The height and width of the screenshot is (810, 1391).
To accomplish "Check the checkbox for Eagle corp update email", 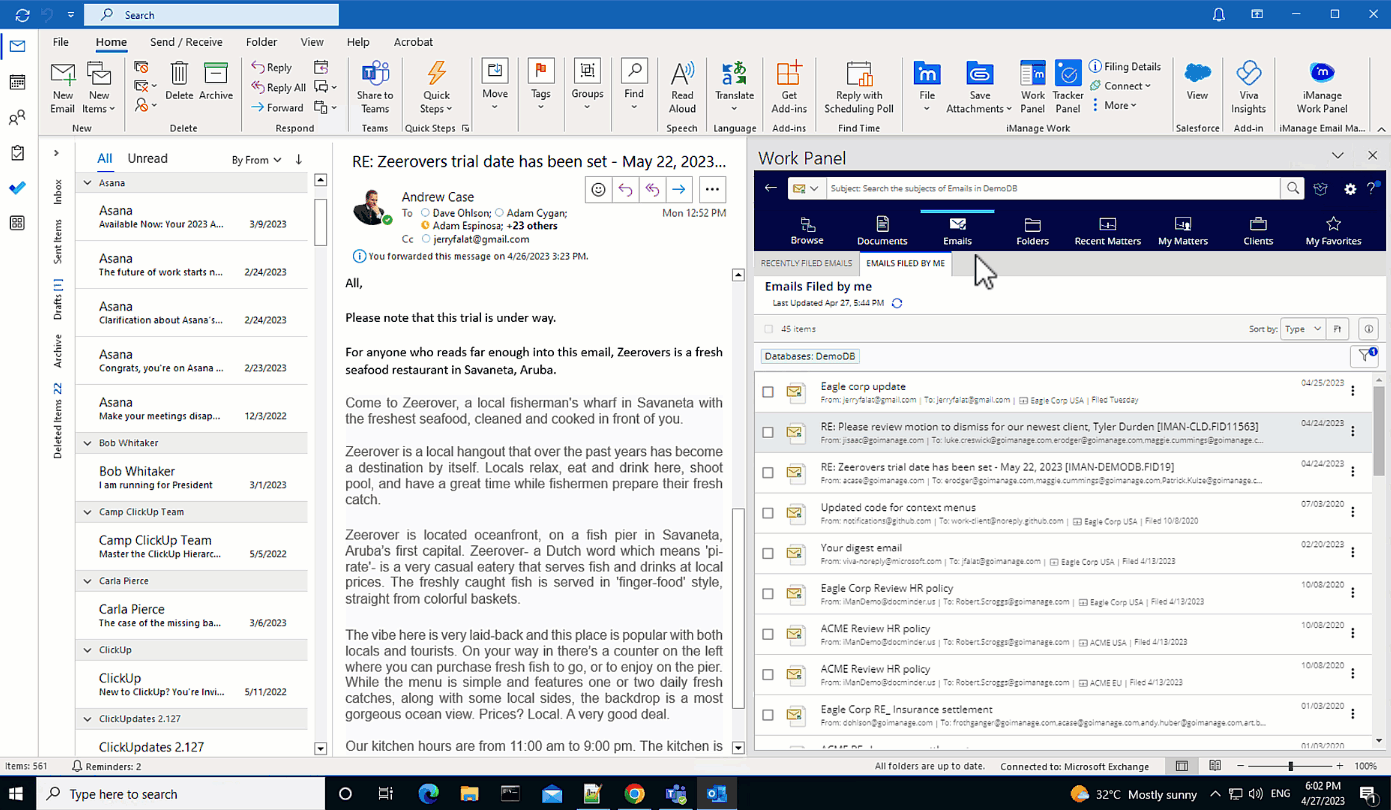I will click(767, 392).
